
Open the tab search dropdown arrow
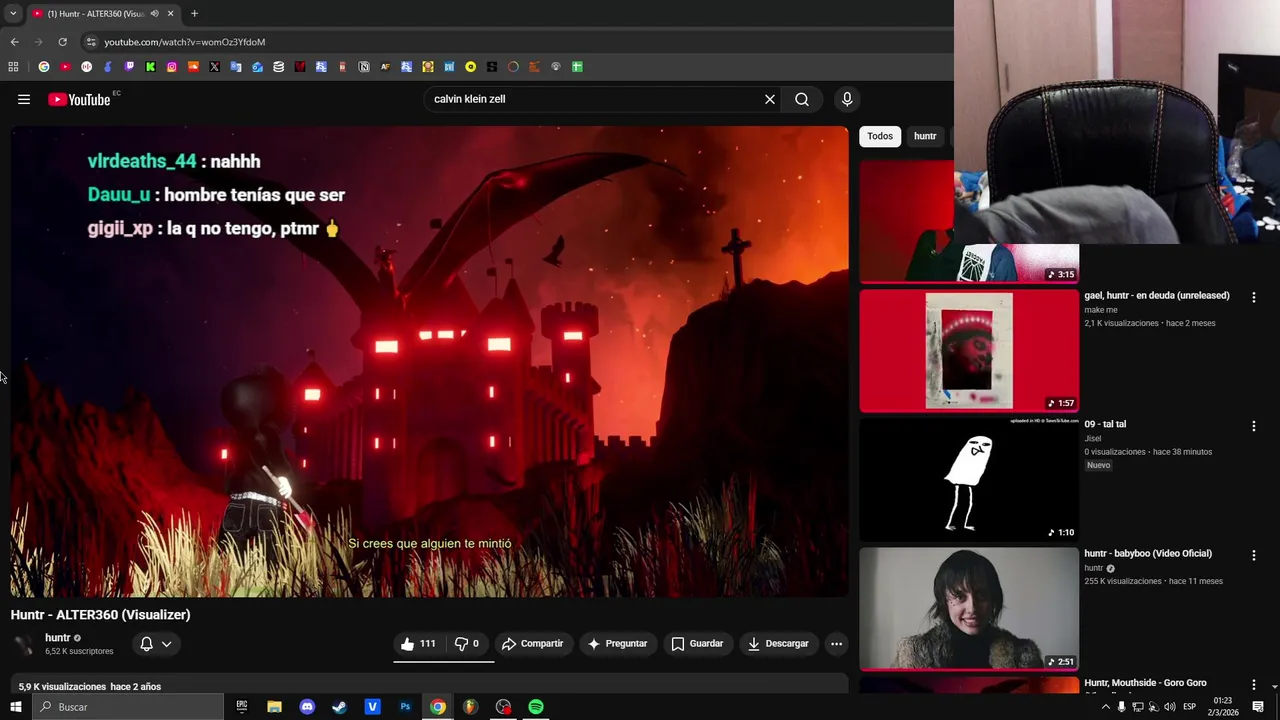(x=13, y=14)
